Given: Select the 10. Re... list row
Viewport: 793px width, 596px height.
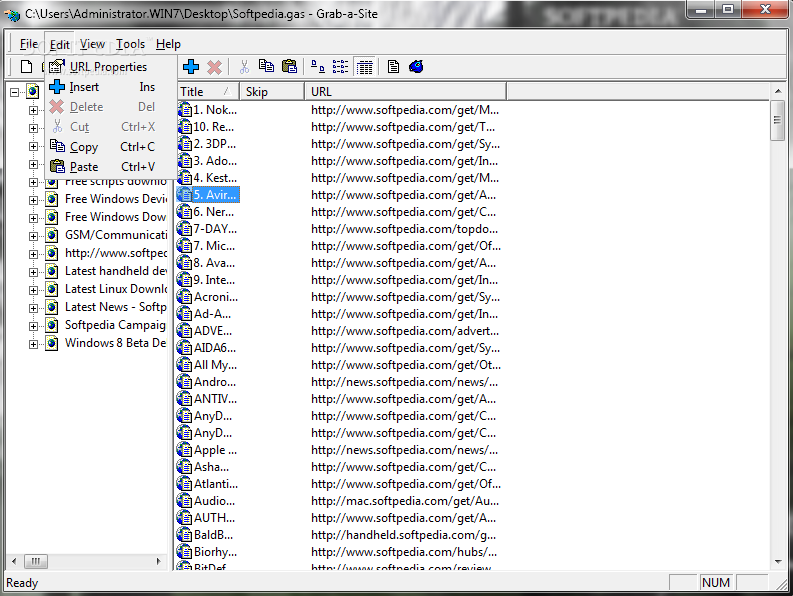Looking at the screenshot, I should point(207,127).
